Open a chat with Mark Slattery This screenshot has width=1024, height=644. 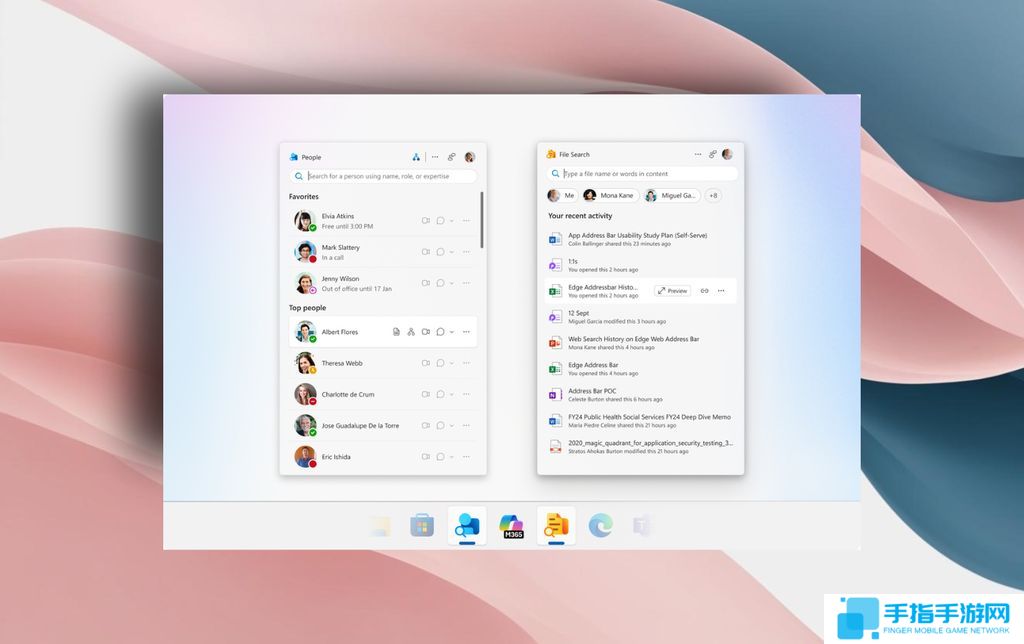pyautogui.click(x=440, y=252)
